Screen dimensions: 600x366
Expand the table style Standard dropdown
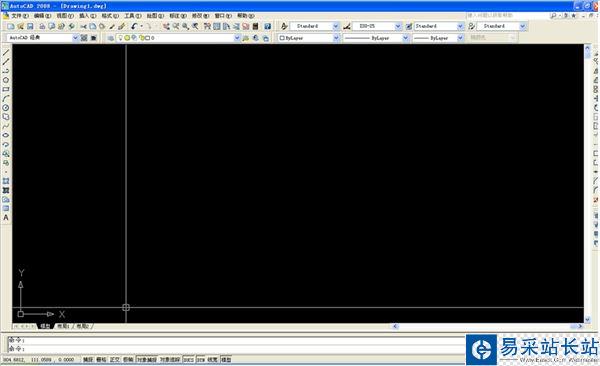[460, 26]
